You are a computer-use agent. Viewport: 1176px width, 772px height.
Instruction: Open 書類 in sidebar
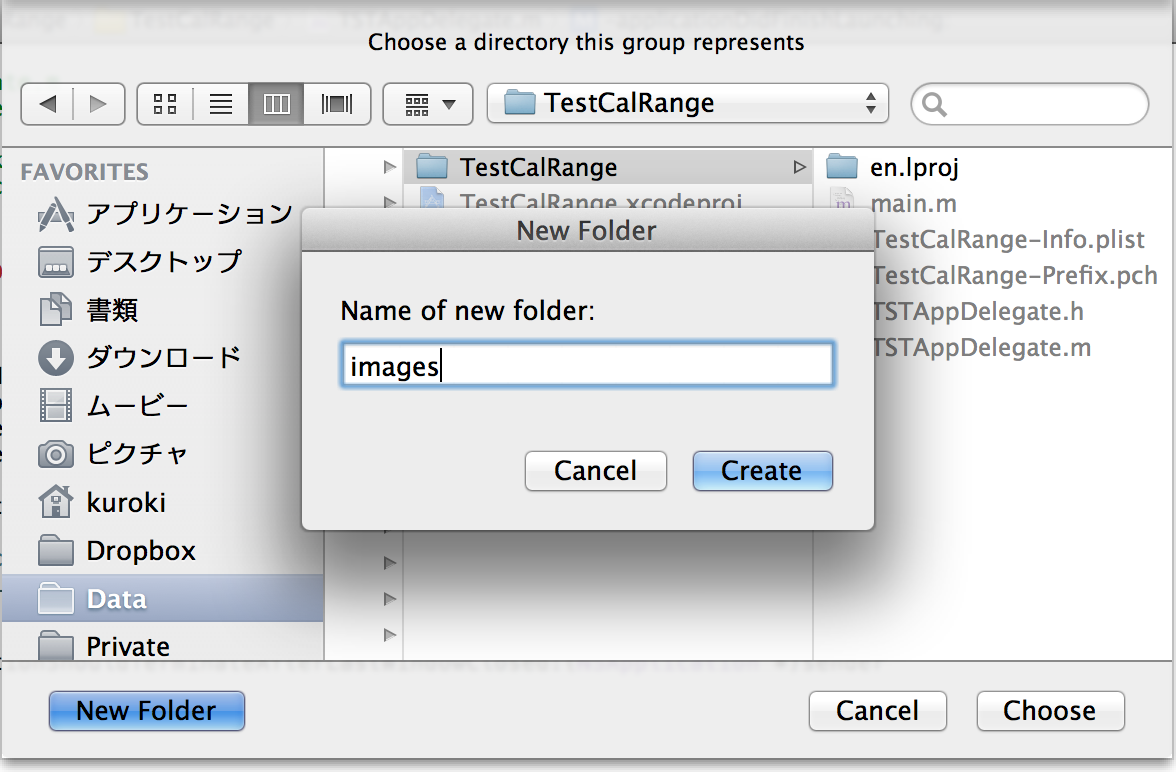(x=165, y=309)
